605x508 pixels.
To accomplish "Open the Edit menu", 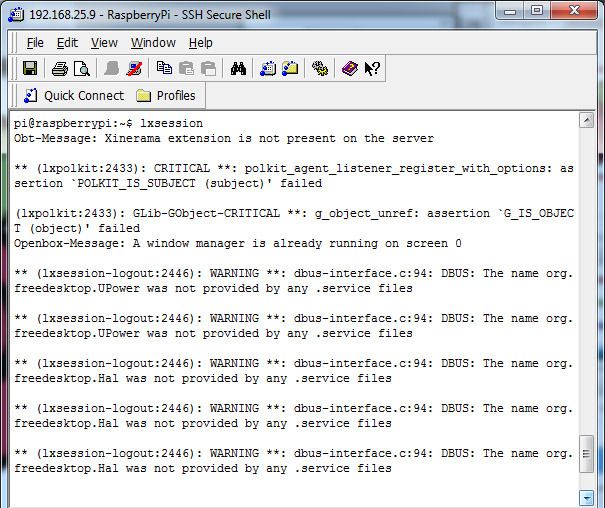I will click(67, 42).
